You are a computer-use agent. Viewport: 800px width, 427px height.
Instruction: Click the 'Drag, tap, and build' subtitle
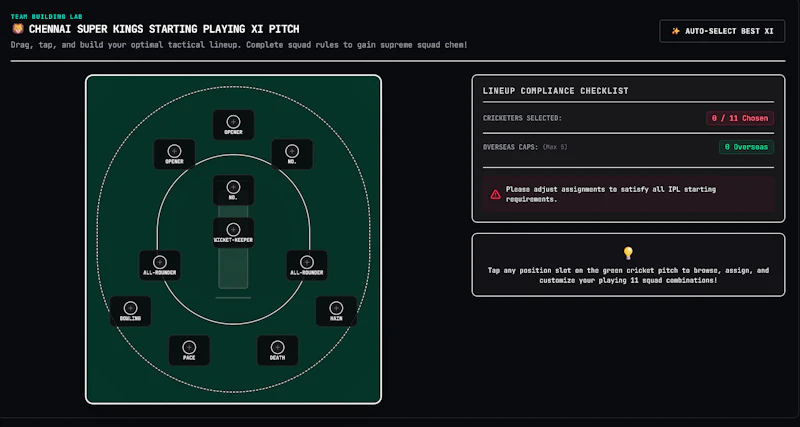coord(239,45)
